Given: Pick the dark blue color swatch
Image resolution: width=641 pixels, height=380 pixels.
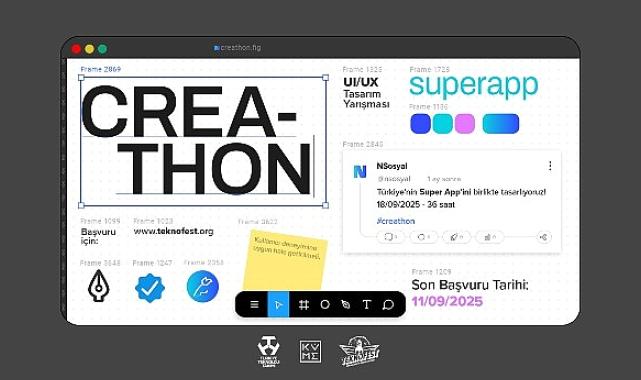Looking at the screenshot, I should point(420,124).
